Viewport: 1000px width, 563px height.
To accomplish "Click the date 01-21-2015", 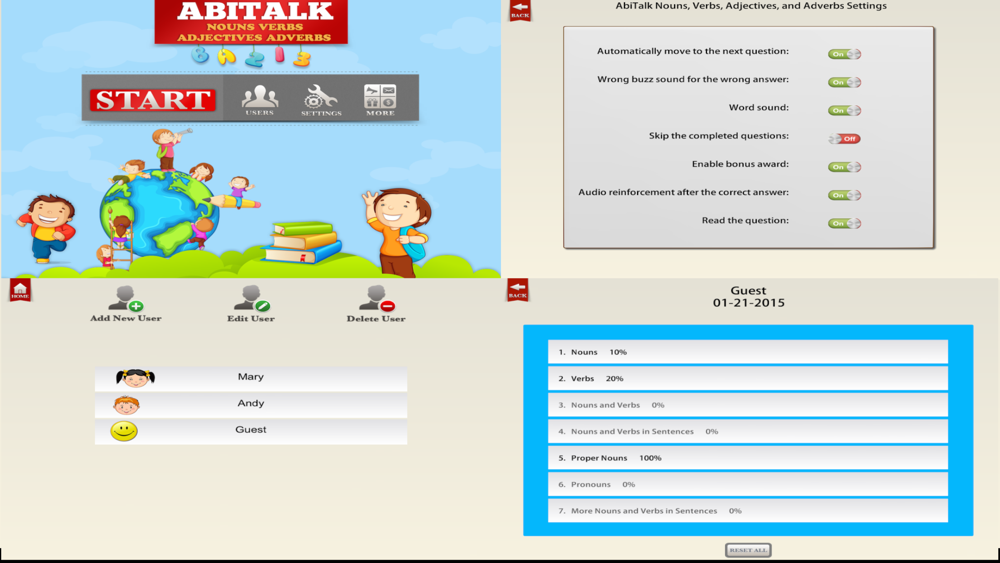I will (x=749, y=303).
